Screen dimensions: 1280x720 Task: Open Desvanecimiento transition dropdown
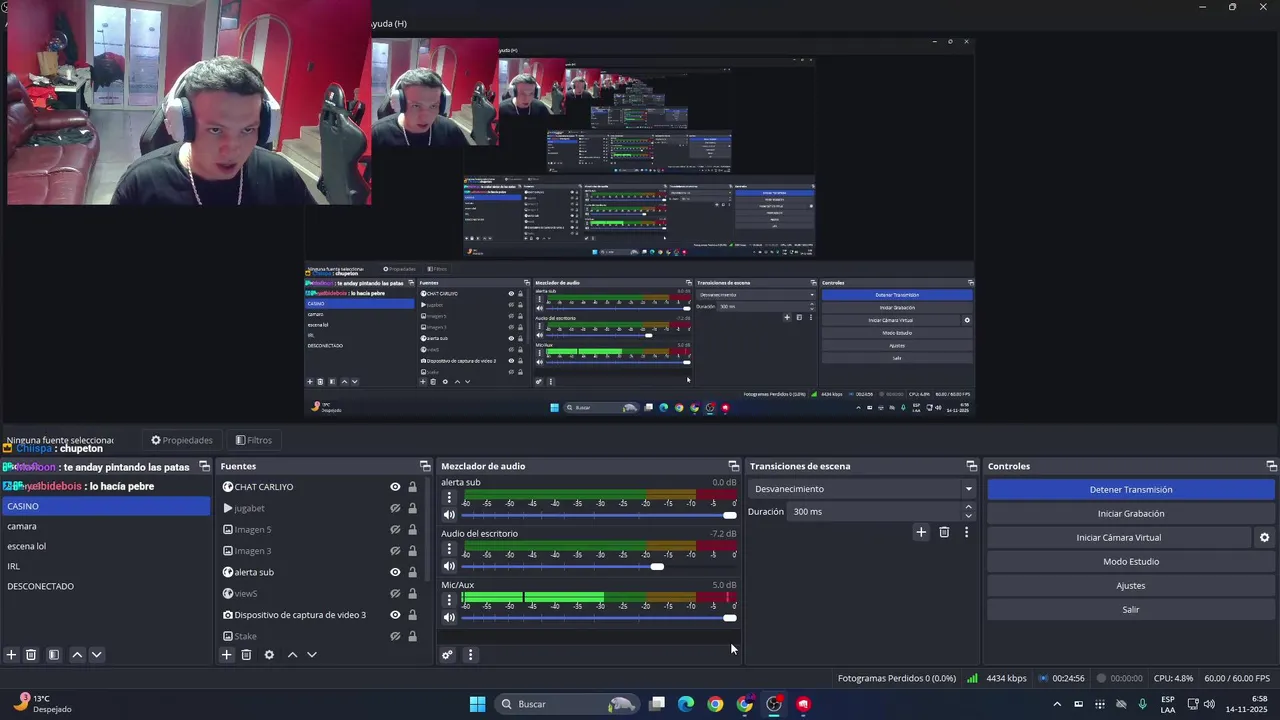tap(861, 489)
